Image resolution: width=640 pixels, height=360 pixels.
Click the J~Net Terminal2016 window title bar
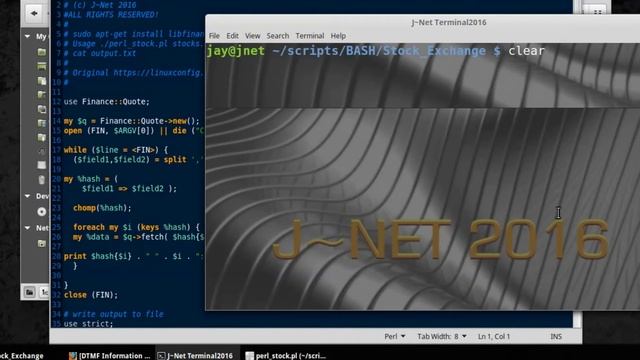(448, 22)
